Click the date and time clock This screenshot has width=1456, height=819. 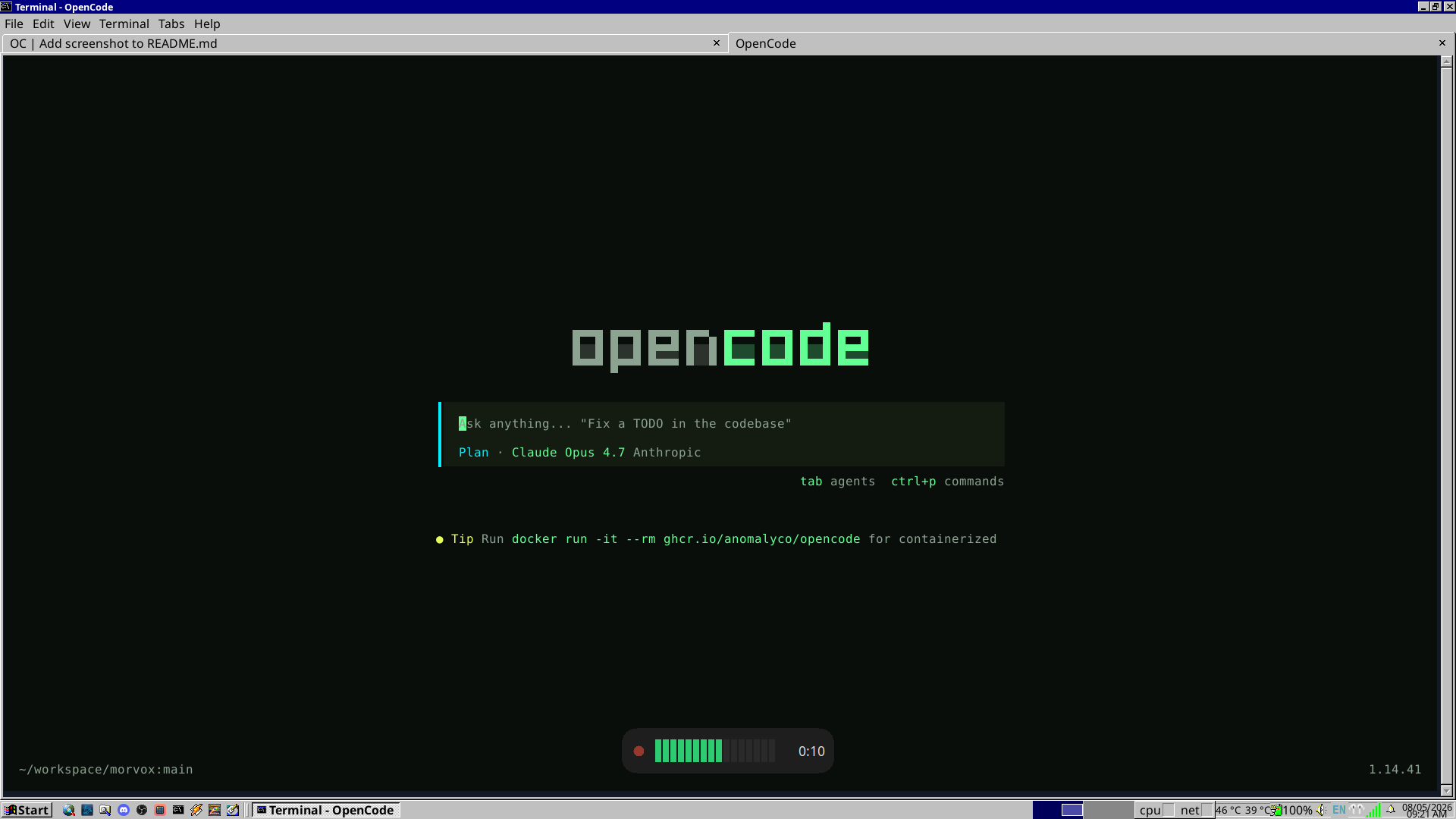point(1426,811)
